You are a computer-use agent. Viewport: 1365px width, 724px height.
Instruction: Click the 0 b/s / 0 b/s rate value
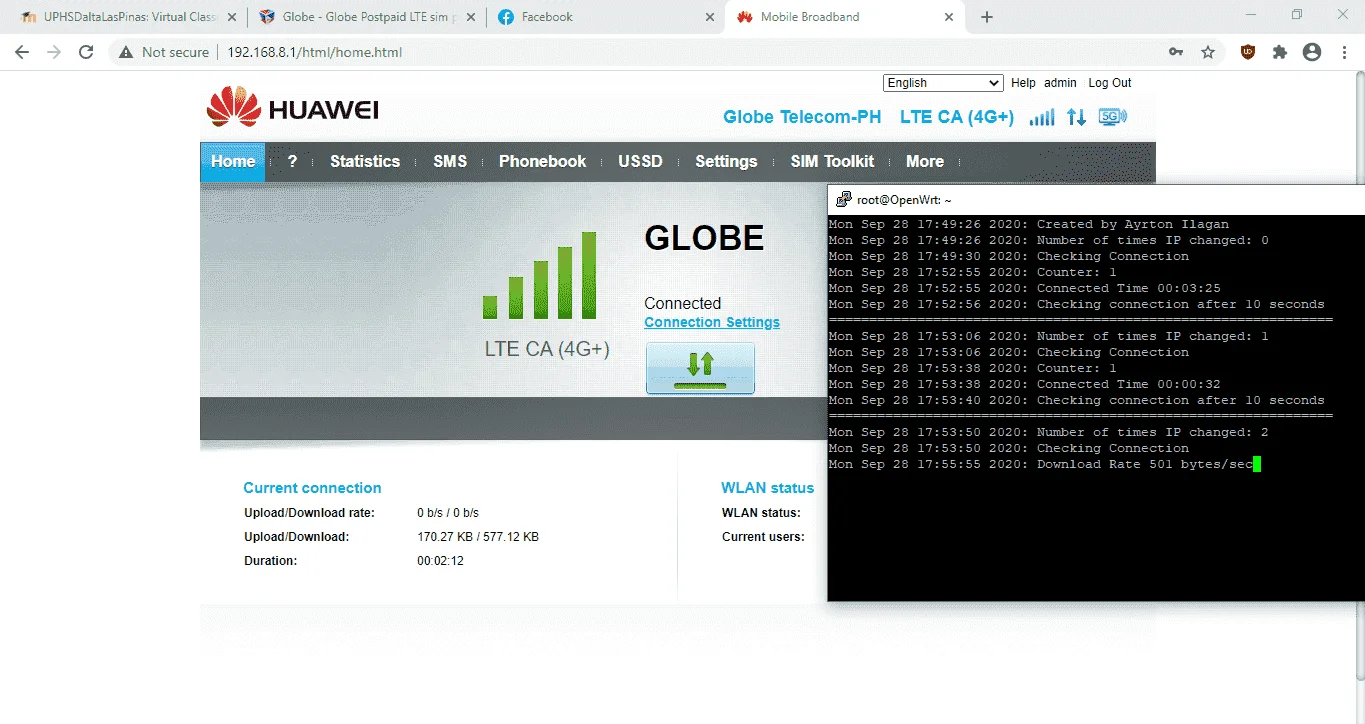448,513
